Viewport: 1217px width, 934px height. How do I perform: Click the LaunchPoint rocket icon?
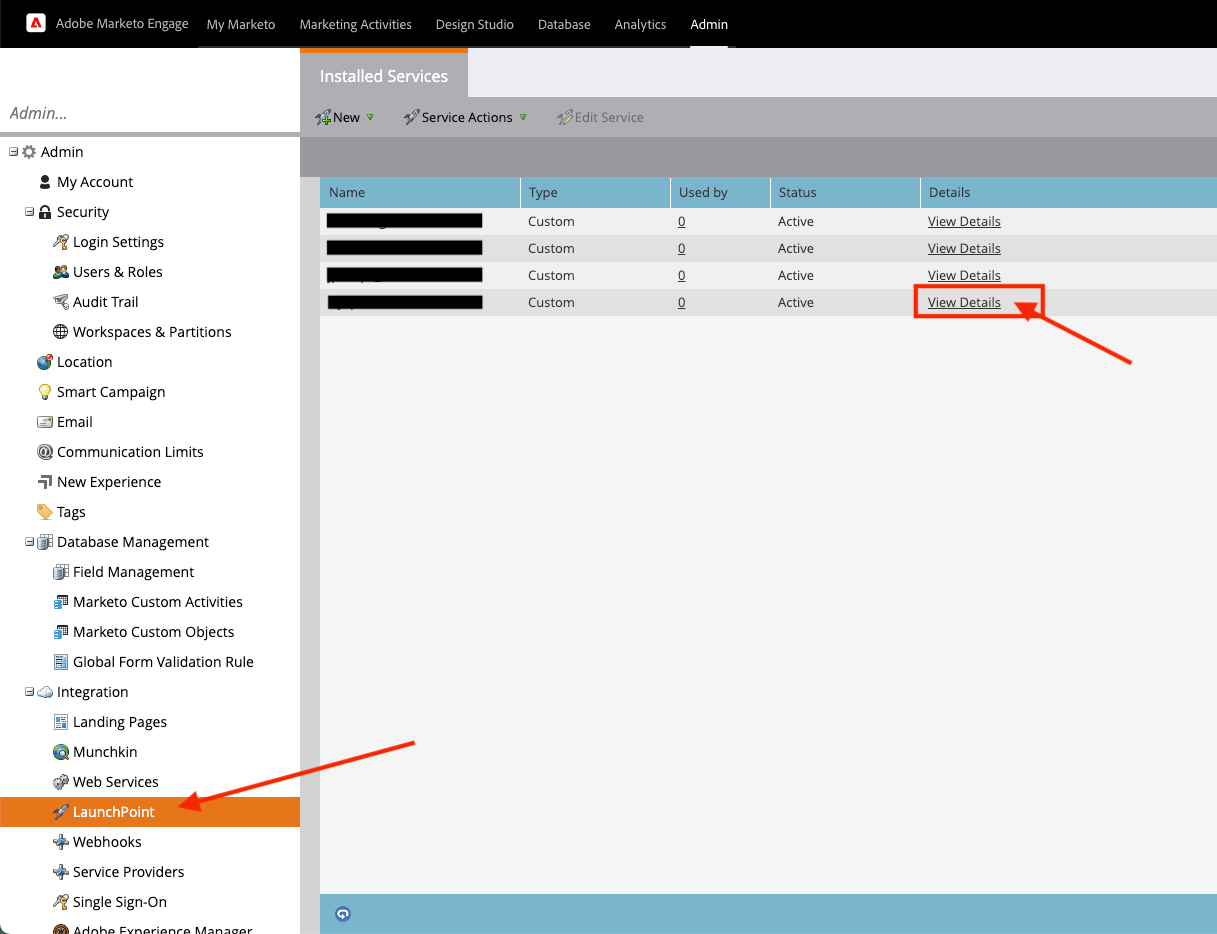tap(61, 812)
